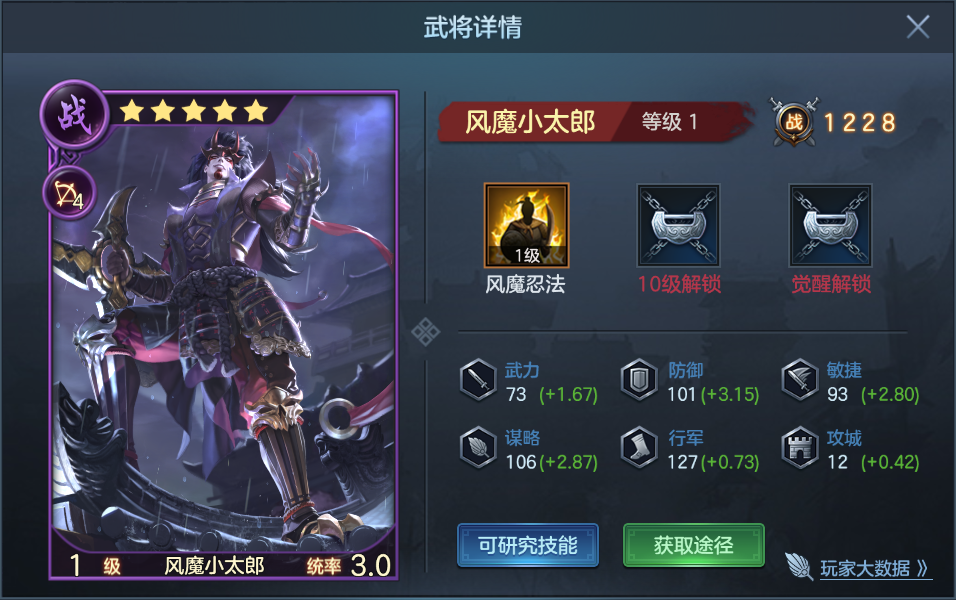Click the five-star rating row

coord(194,111)
